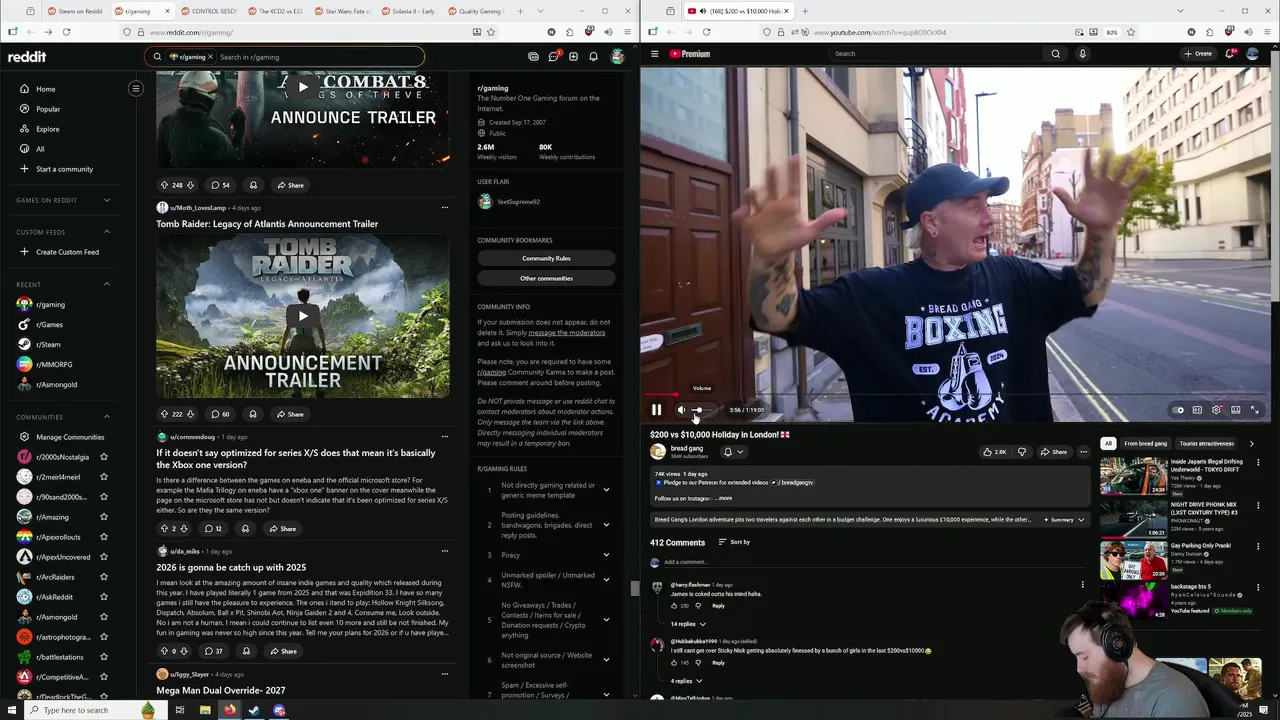This screenshot has height=720, width=1280.
Task: Open the Tokyo Drift recommended video thumbnail
Action: pos(1133,476)
